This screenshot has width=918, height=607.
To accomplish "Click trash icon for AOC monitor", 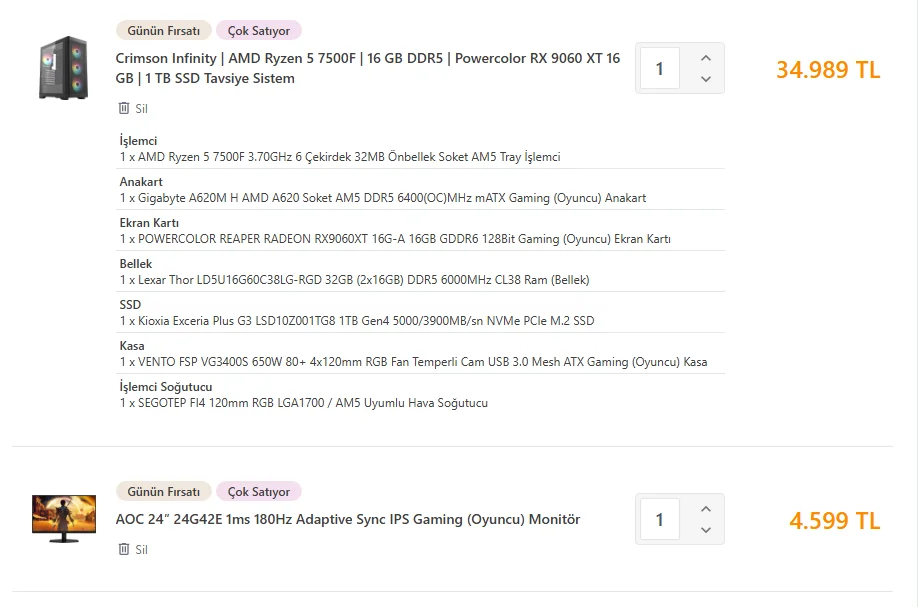I will [x=124, y=549].
